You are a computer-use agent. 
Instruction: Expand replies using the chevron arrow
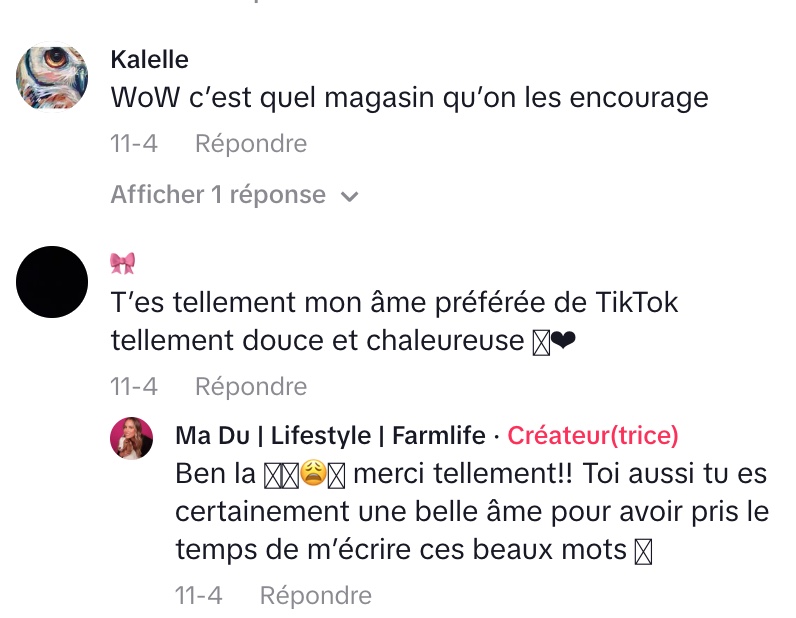click(349, 196)
